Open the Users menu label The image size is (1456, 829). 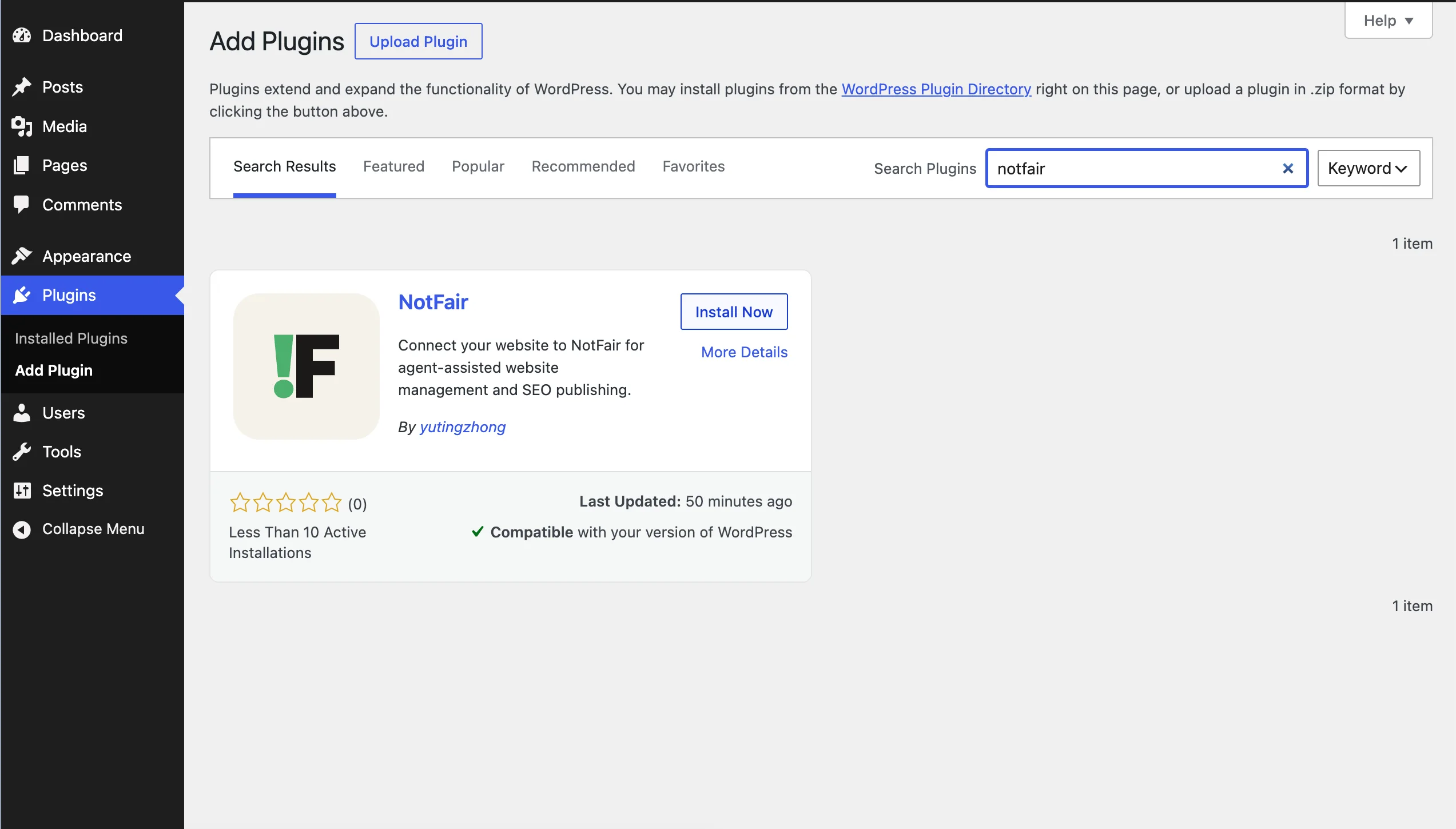pos(63,413)
